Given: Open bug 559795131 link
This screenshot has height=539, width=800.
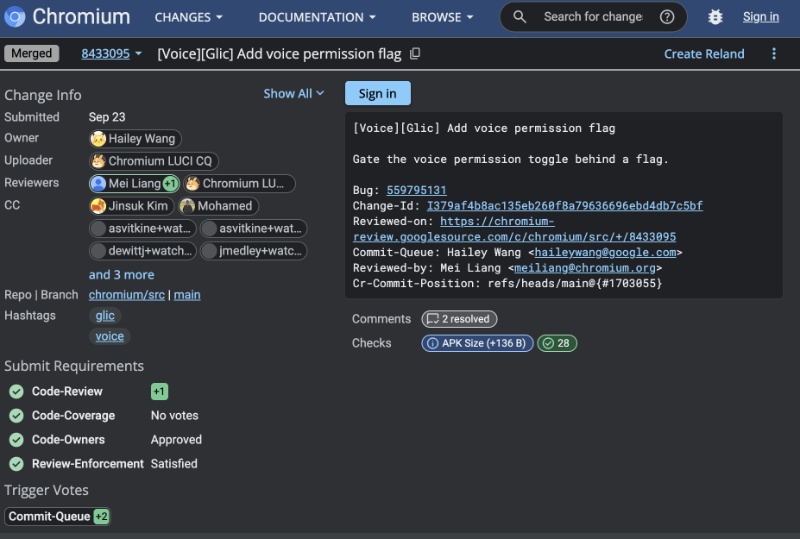Looking at the screenshot, I should tap(416, 190).
